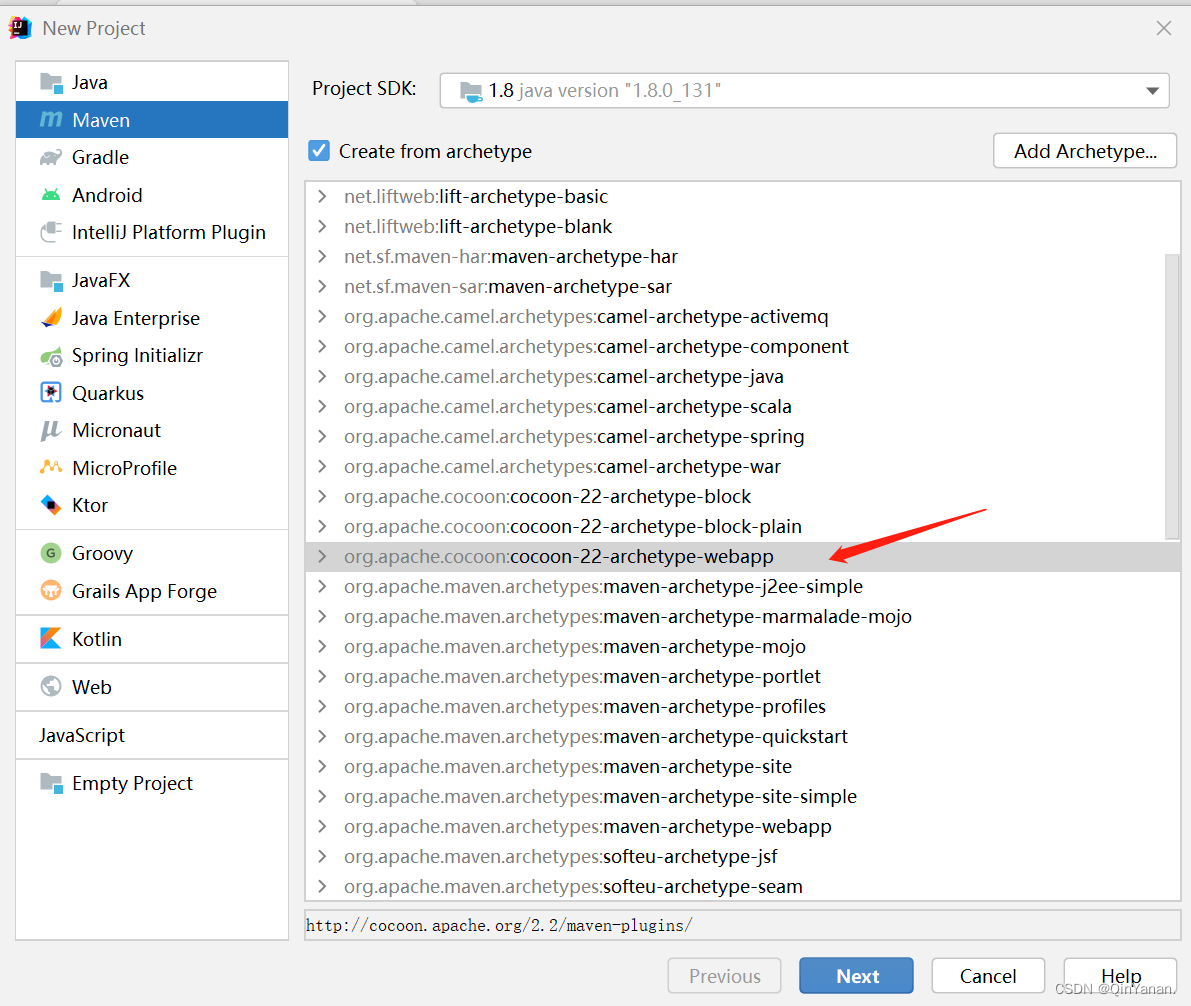Click the IntelliJ IDEA logo in title bar
The height and width of the screenshot is (1006, 1191).
coord(20,28)
